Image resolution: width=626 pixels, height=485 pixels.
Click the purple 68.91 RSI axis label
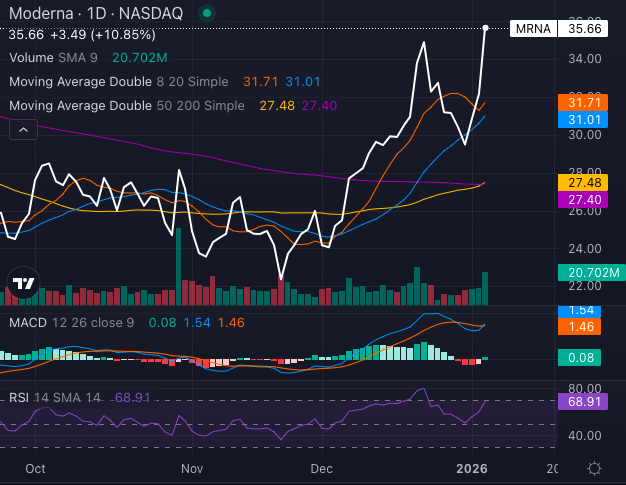click(x=588, y=401)
